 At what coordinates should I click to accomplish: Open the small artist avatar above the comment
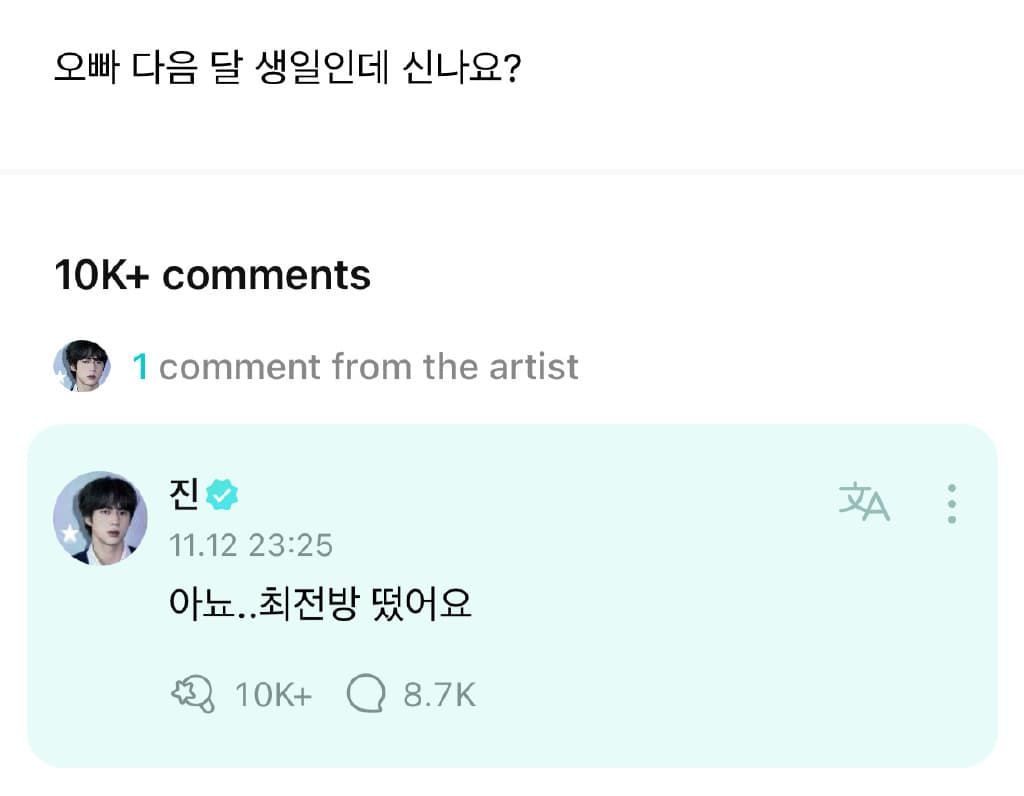click(81, 366)
